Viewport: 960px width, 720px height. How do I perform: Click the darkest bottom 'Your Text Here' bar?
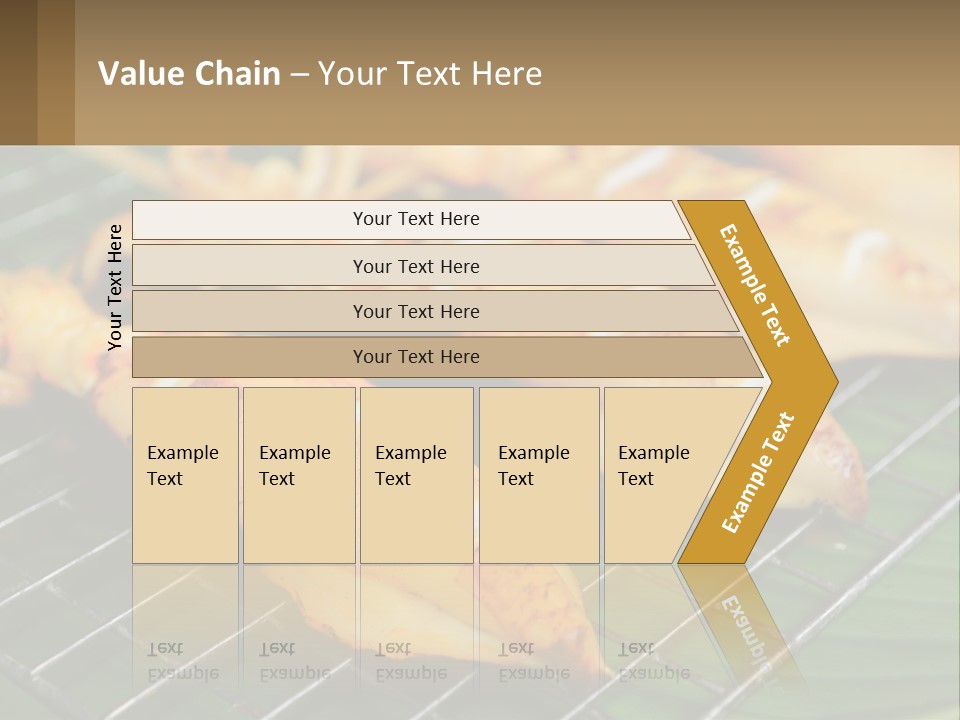pyautogui.click(x=416, y=357)
